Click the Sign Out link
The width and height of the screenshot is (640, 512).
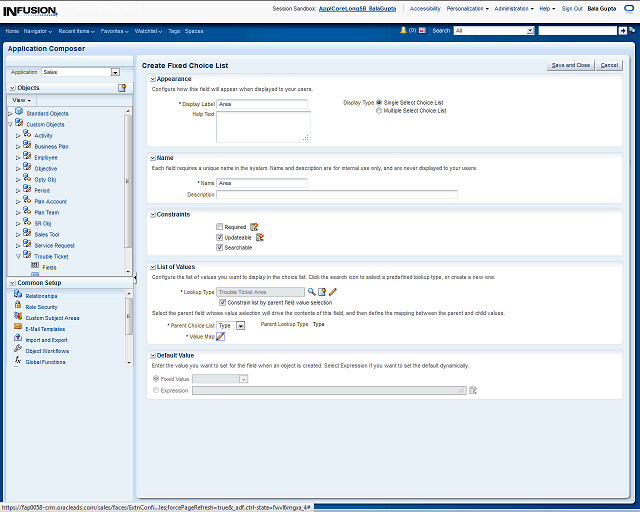572,8
